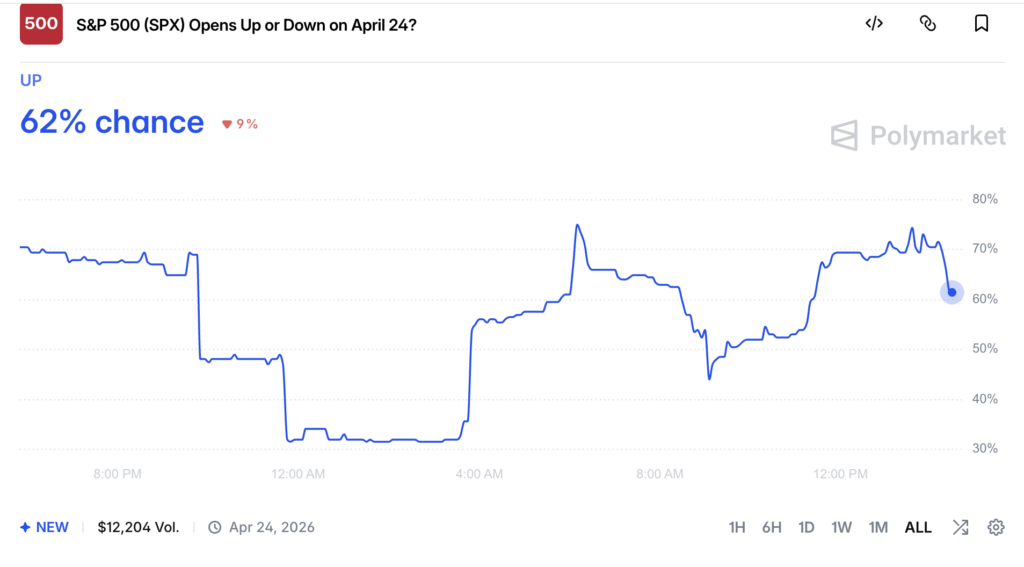
Task: Select the 1D time range
Action: (x=806, y=527)
